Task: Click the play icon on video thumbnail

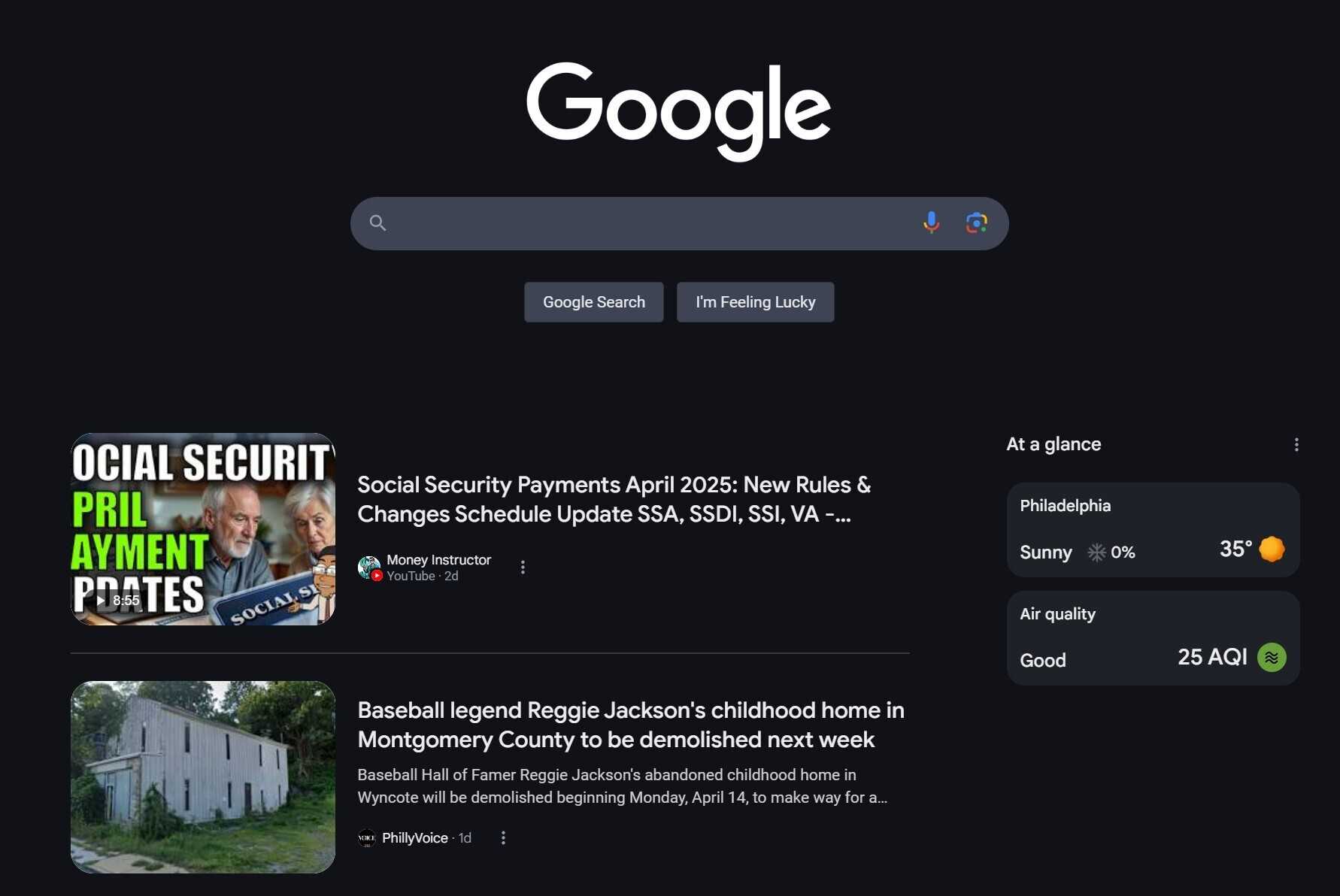Action: point(101,600)
